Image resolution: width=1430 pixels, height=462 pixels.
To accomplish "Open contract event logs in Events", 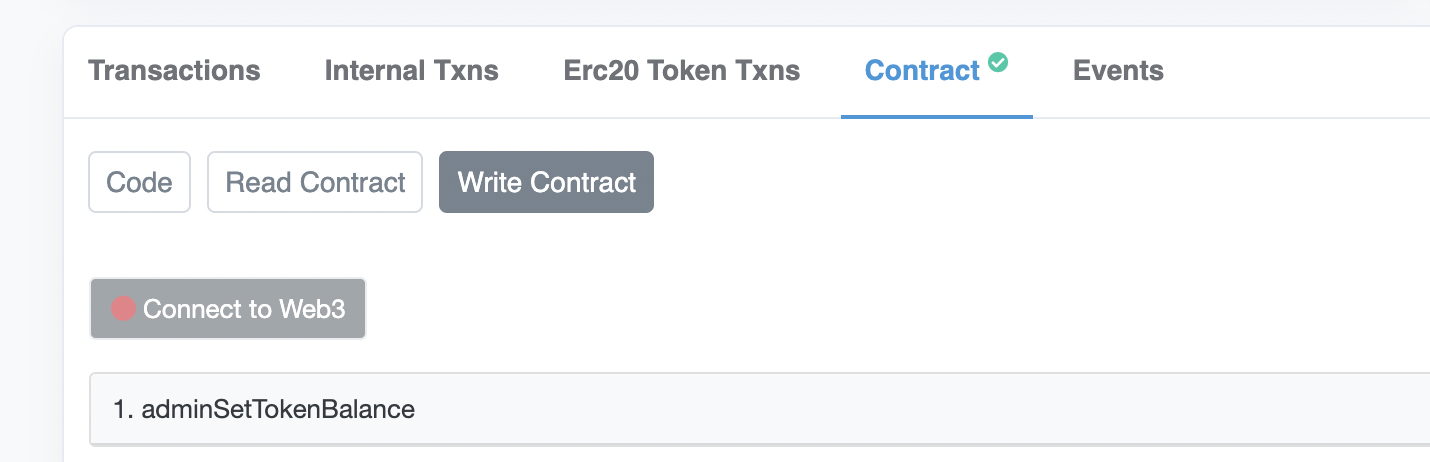I will (1118, 71).
